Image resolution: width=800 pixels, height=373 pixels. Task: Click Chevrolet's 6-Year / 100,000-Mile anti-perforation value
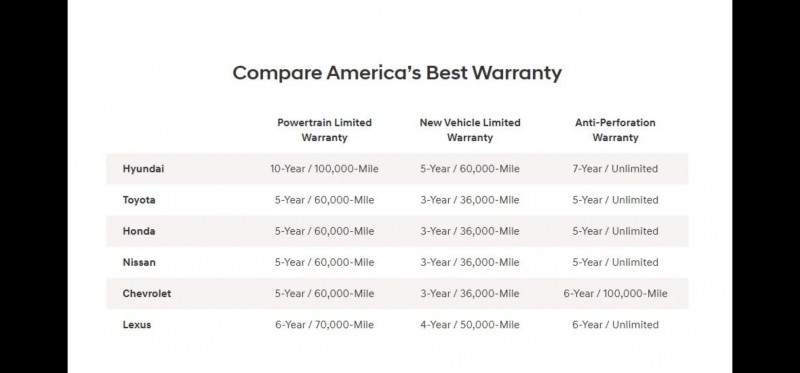[x=615, y=293]
